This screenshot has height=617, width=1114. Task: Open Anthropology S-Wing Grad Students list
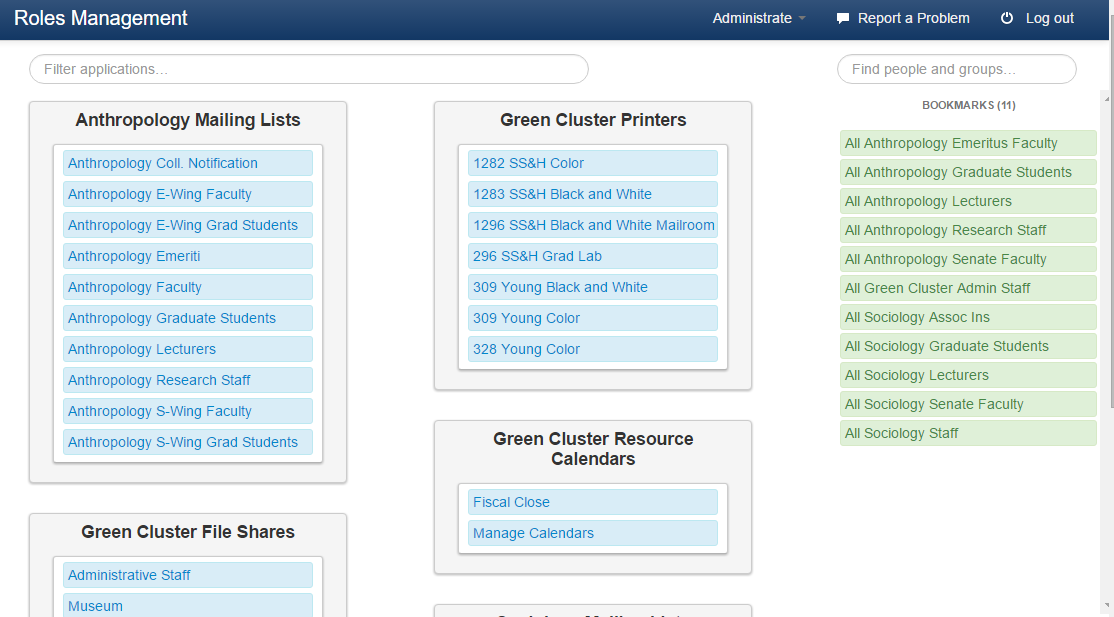coord(183,442)
